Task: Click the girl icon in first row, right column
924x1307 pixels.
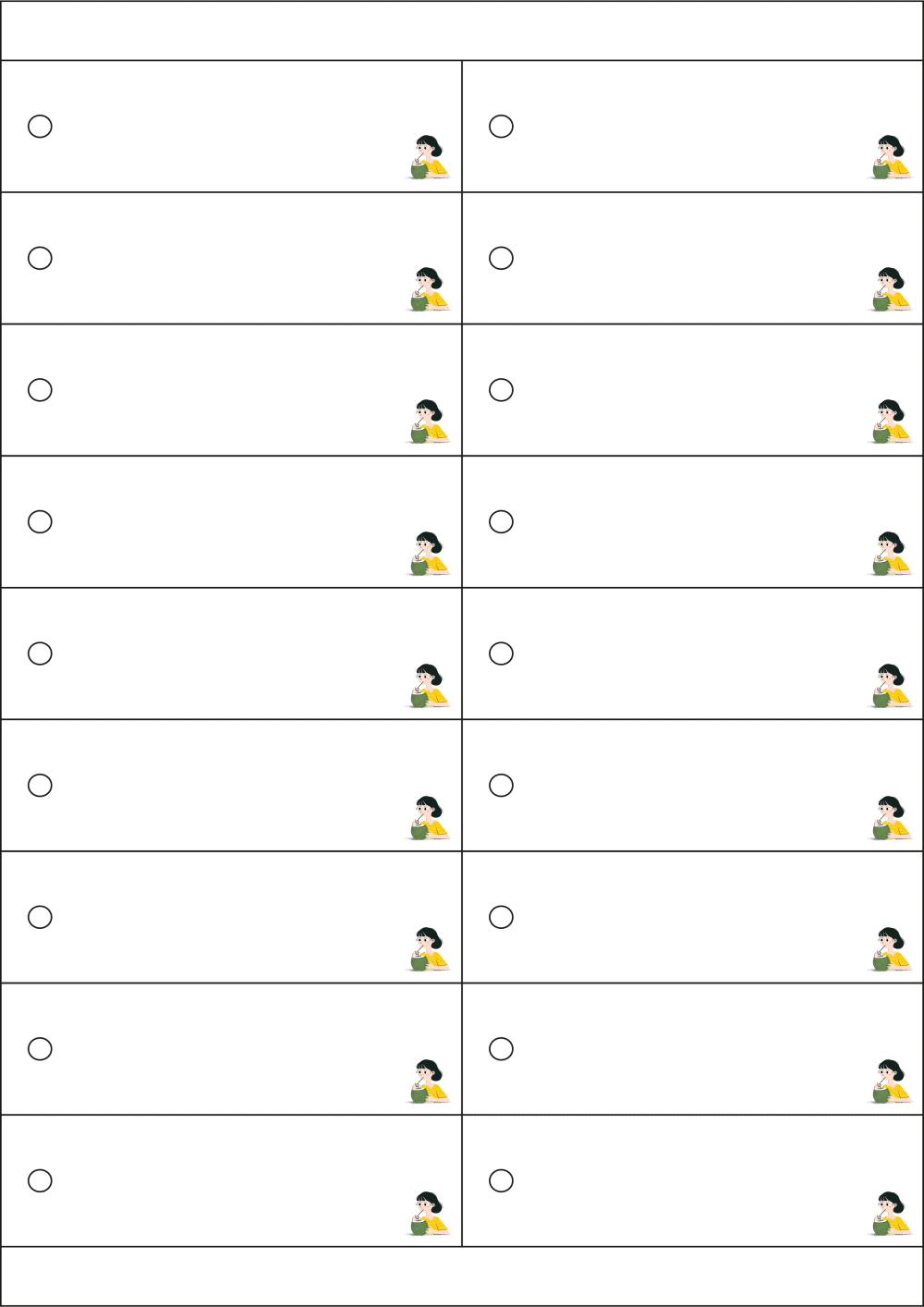Action: coord(890,157)
